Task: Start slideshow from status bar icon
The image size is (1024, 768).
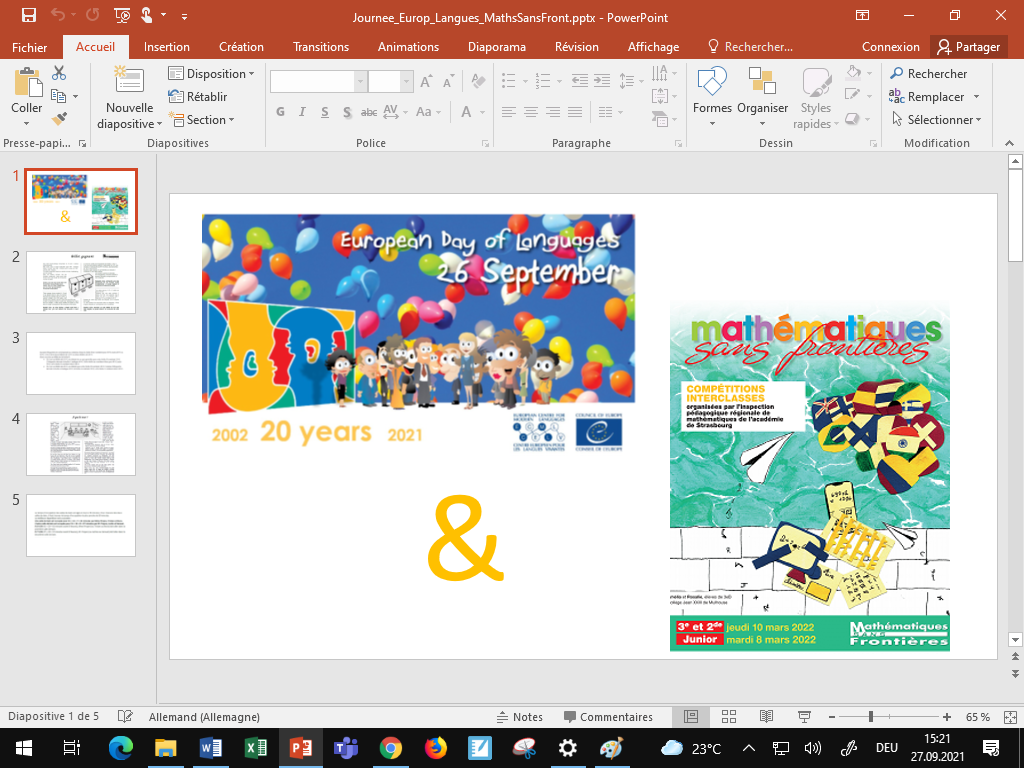Action: click(x=803, y=717)
